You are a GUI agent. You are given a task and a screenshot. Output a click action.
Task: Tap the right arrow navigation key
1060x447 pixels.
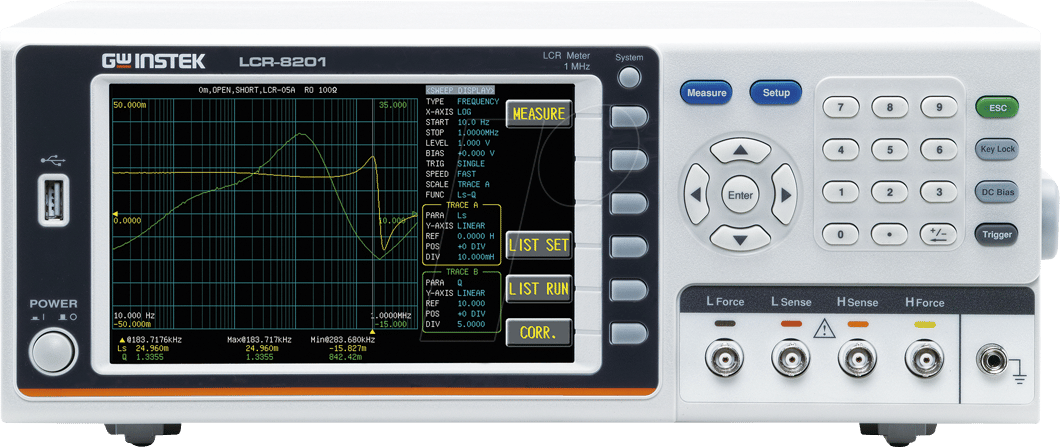[x=784, y=195]
